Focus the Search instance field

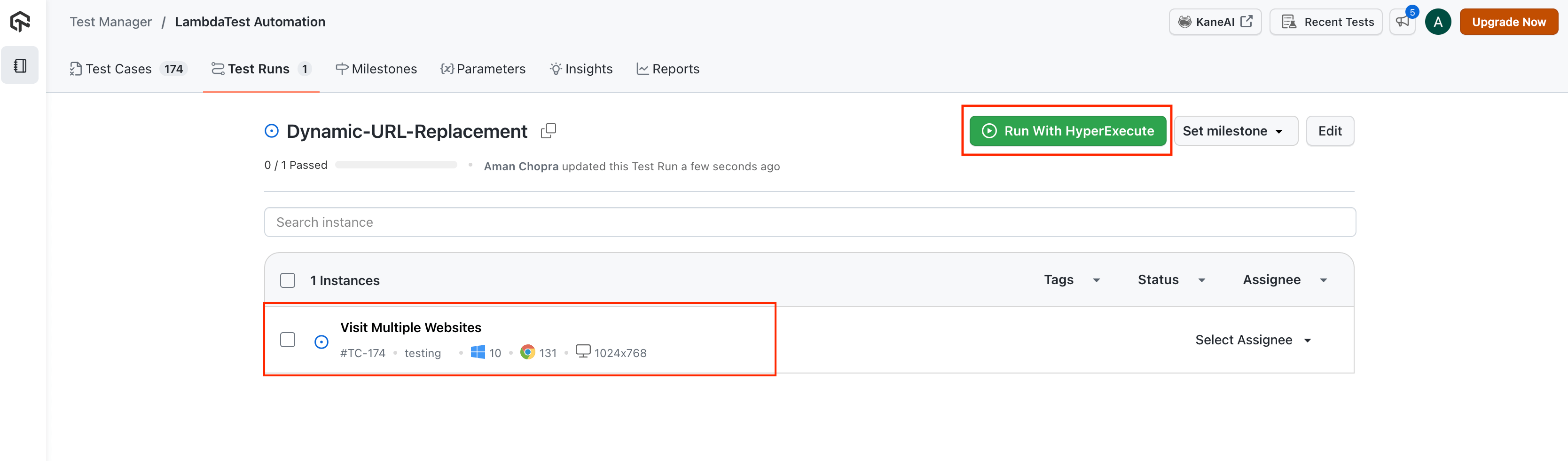[x=809, y=223]
